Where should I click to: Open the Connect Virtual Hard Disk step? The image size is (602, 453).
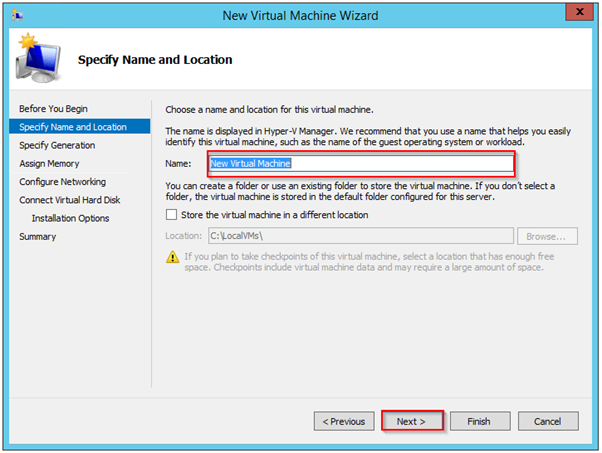tap(69, 200)
